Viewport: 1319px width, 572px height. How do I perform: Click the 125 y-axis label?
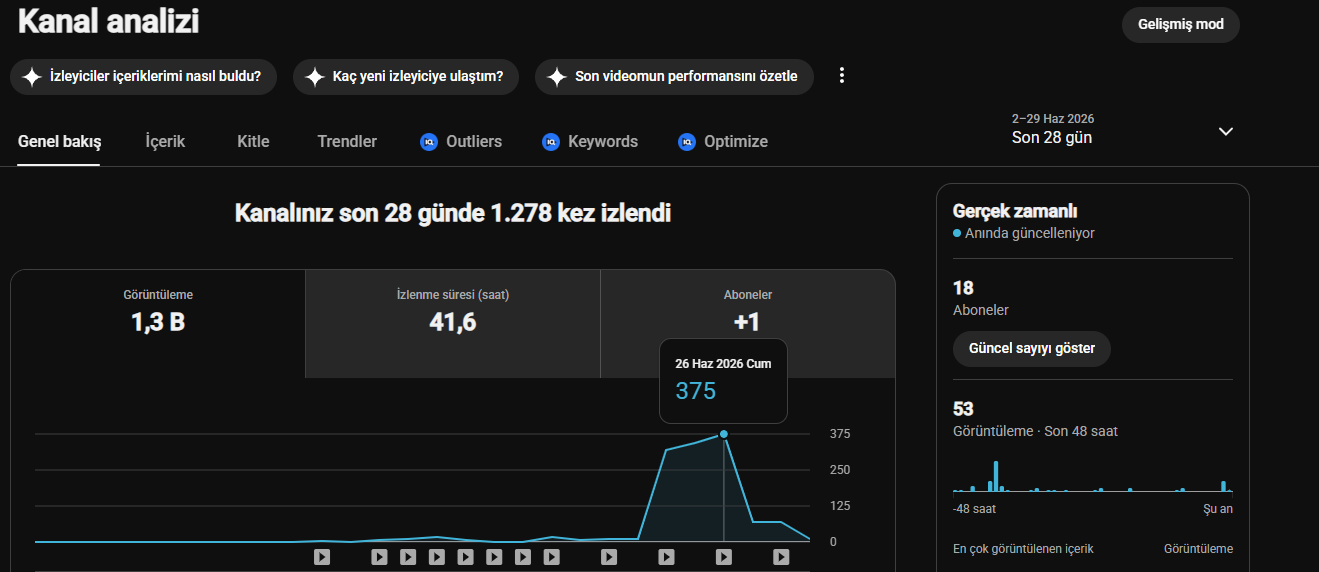pyautogui.click(x=840, y=506)
